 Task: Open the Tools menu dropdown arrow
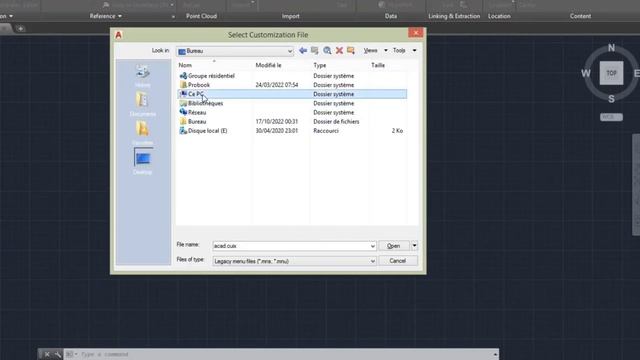tap(414, 50)
